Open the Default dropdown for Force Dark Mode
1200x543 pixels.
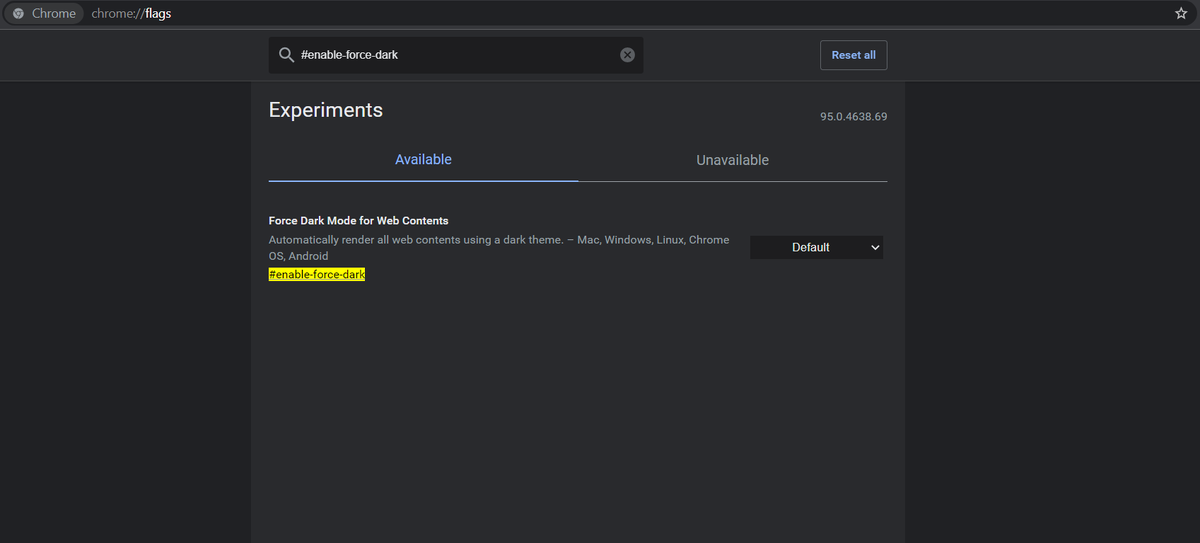pos(816,247)
